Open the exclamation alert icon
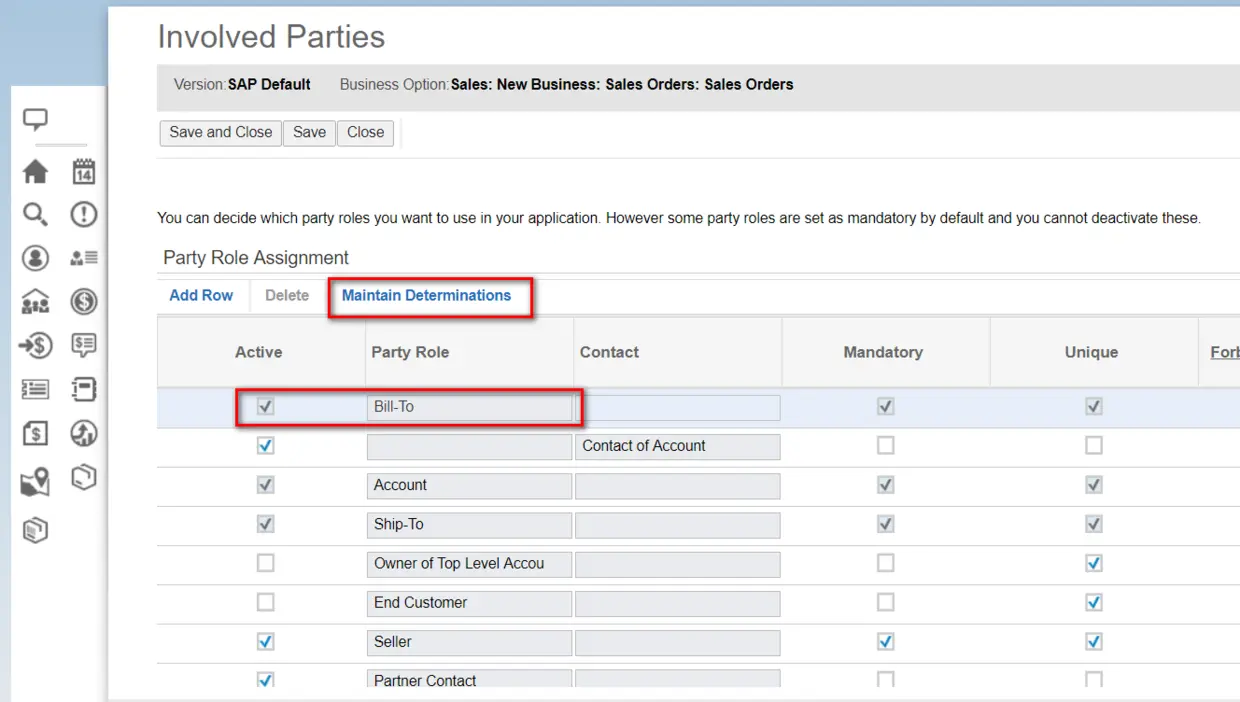Viewport: 1240px width, 702px height. point(84,214)
